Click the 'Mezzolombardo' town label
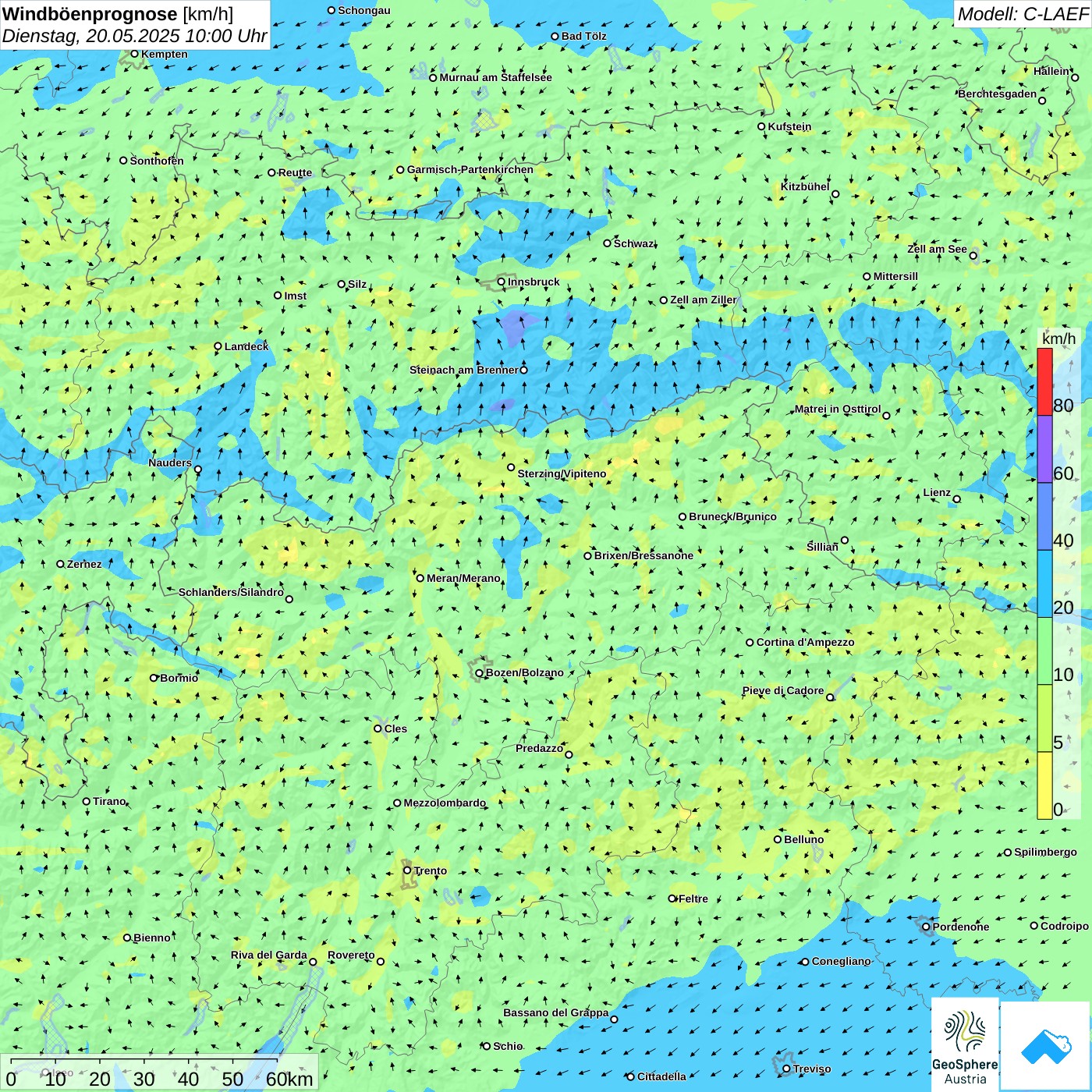This screenshot has height=1092, width=1092. coord(445,803)
